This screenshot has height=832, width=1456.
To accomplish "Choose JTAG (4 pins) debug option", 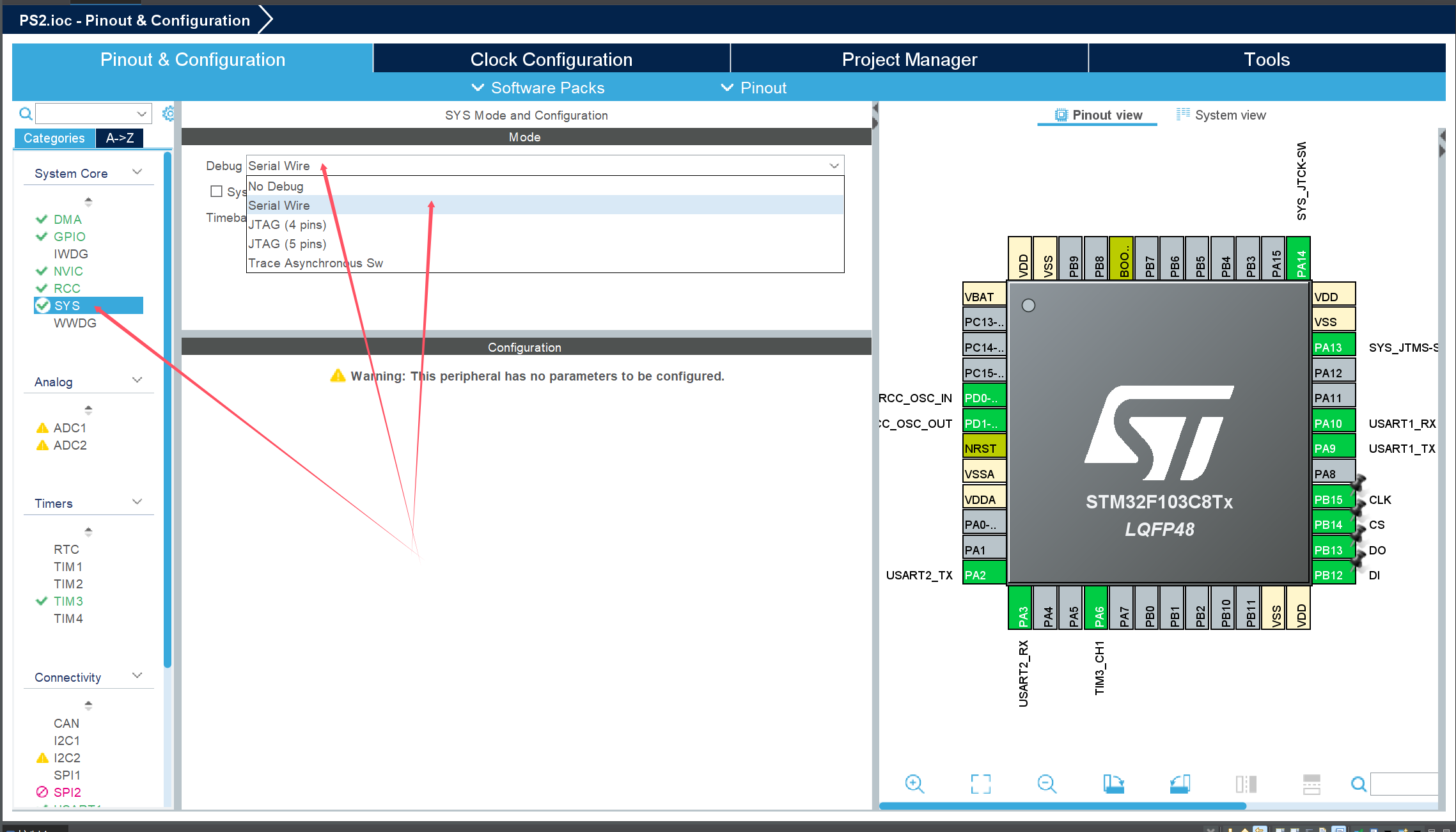I will 287,224.
